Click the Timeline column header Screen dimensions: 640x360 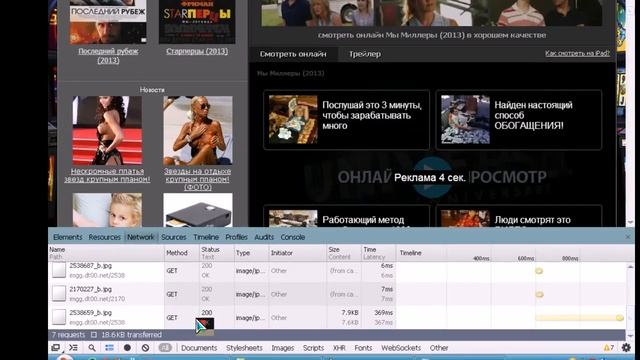click(411, 253)
